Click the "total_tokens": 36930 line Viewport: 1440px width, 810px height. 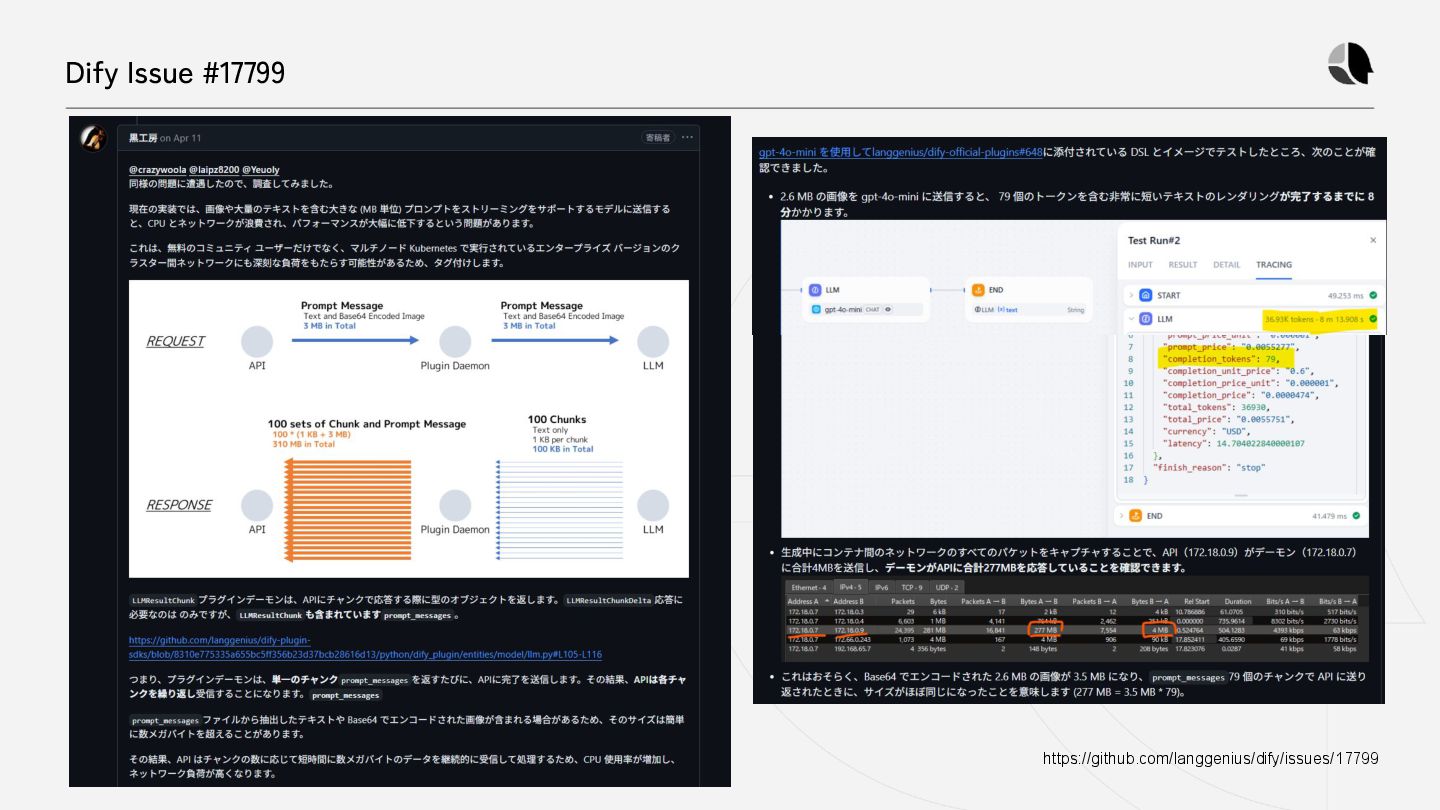(1217, 407)
